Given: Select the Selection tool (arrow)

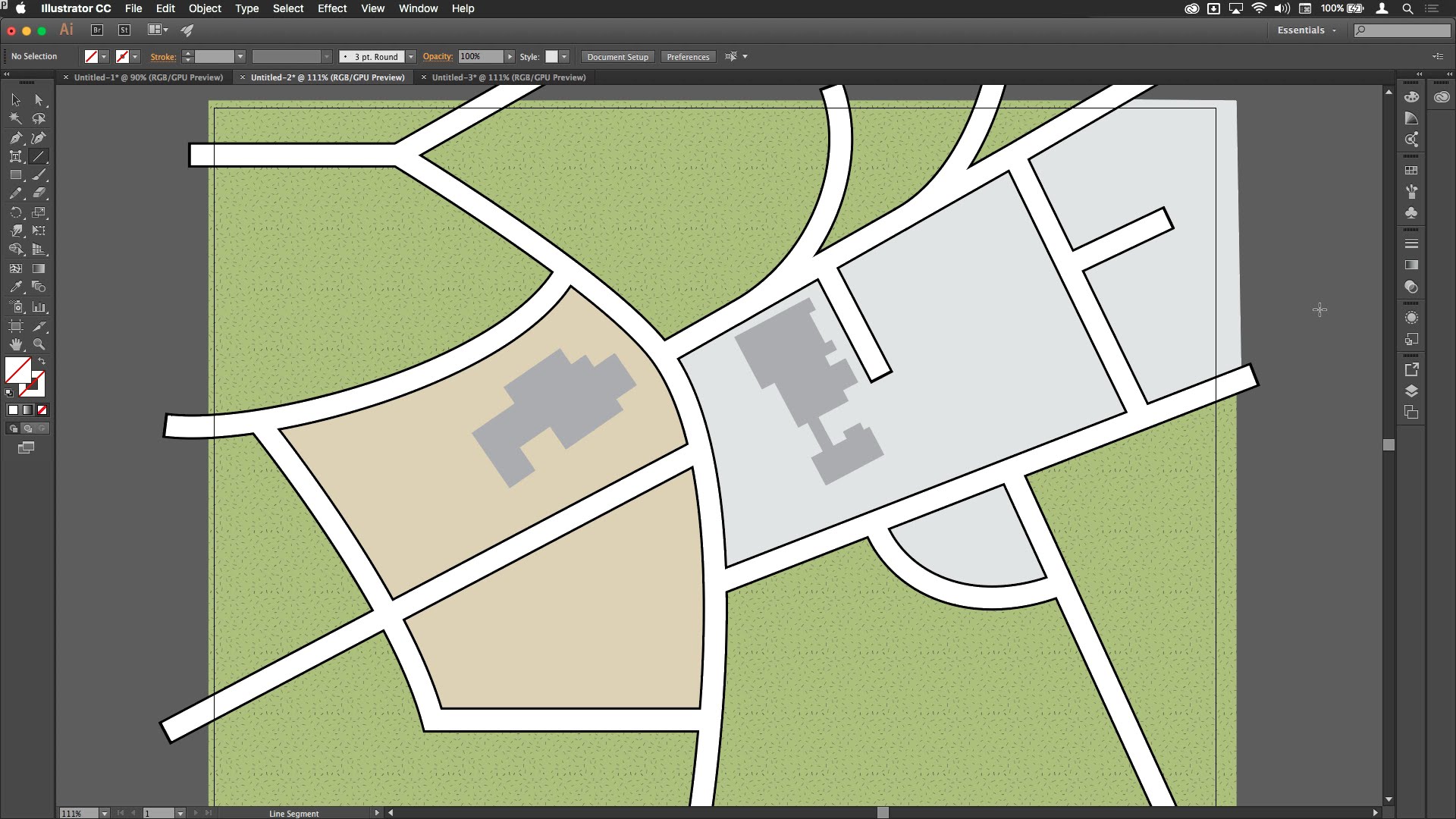Looking at the screenshot, I should pyautogui.click(x=15, y=99).
